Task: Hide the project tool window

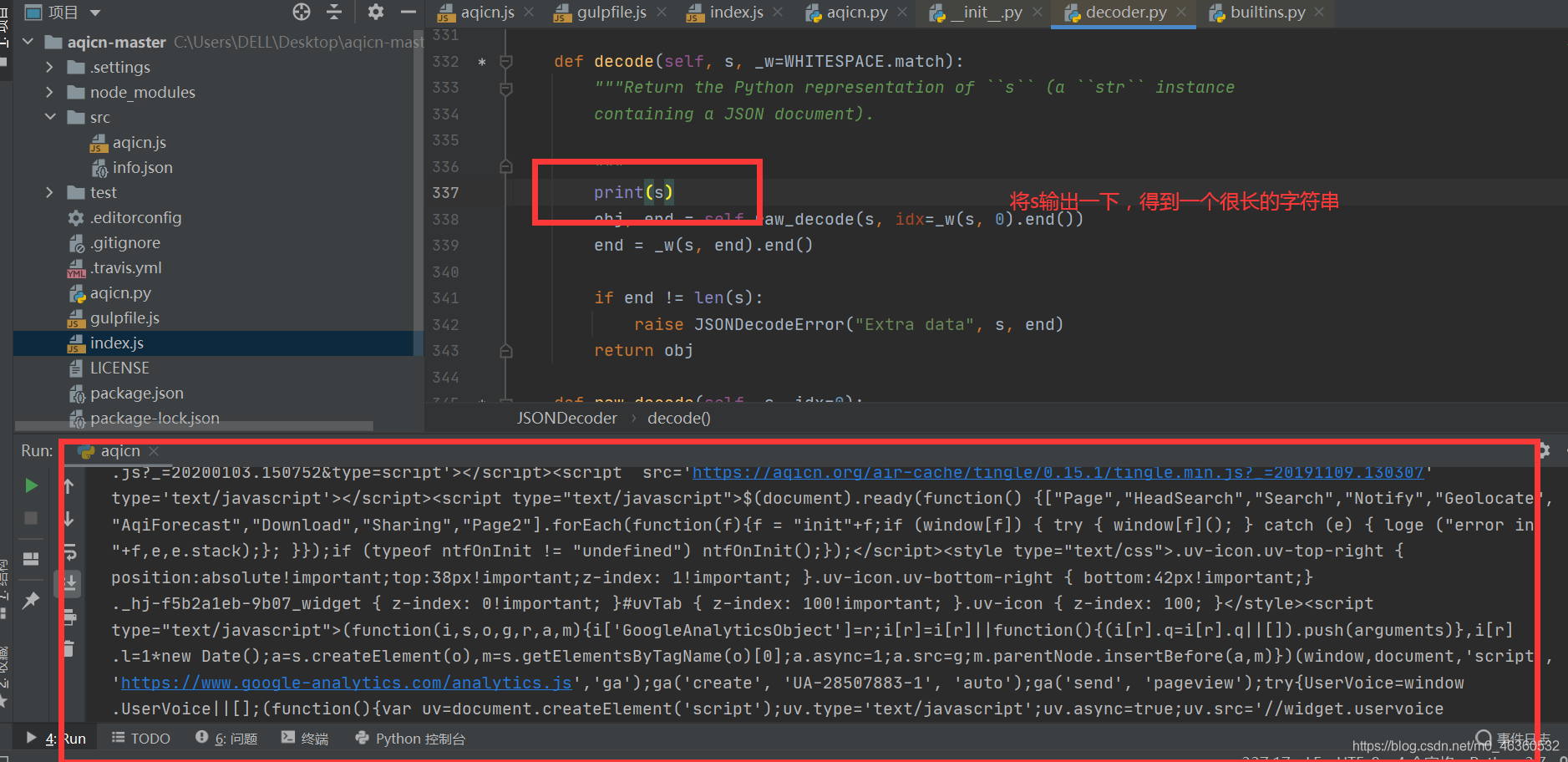Action: 408,12
